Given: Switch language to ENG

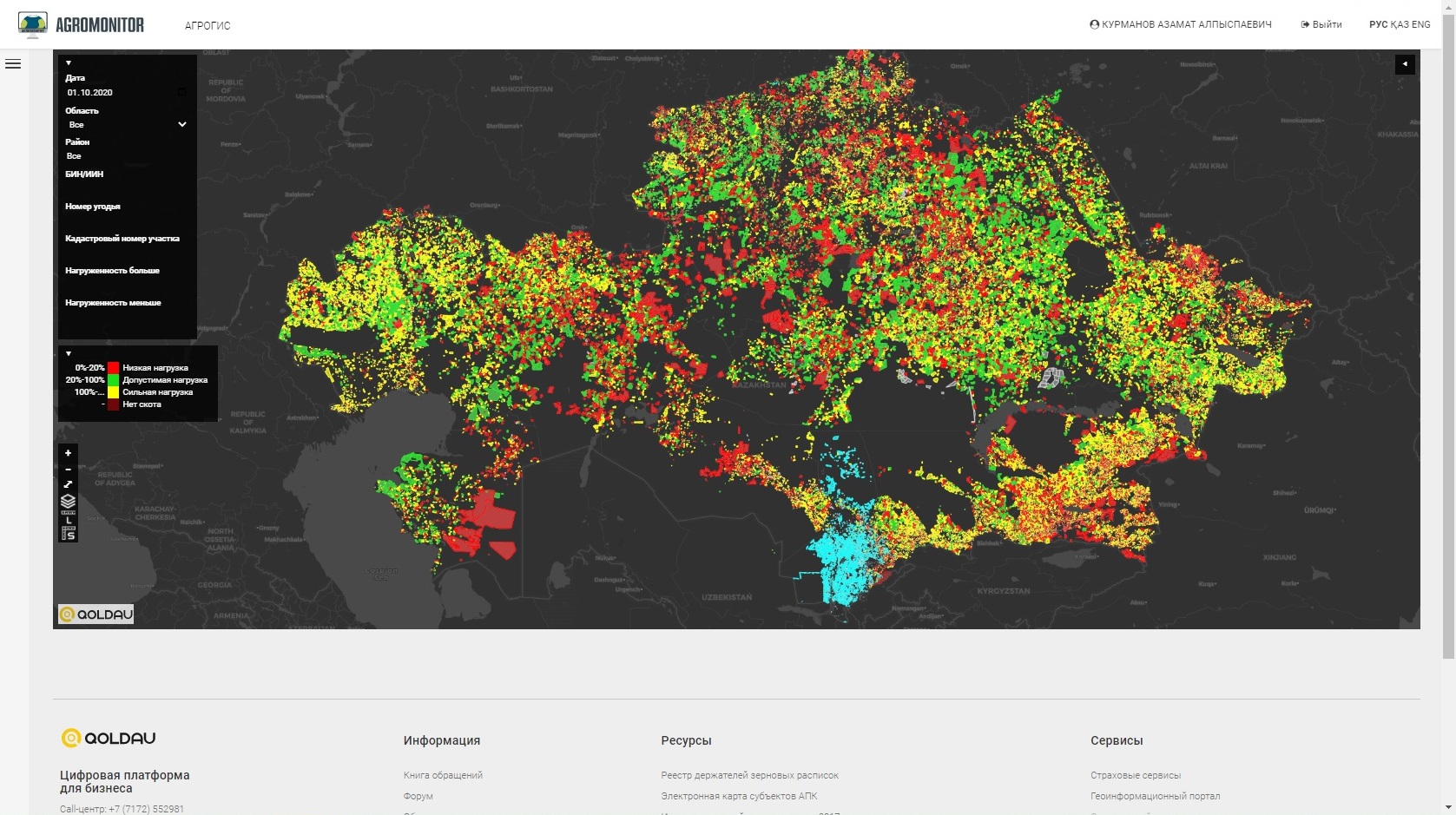Looking at the screenshot, I should (x=1421, y=24).
